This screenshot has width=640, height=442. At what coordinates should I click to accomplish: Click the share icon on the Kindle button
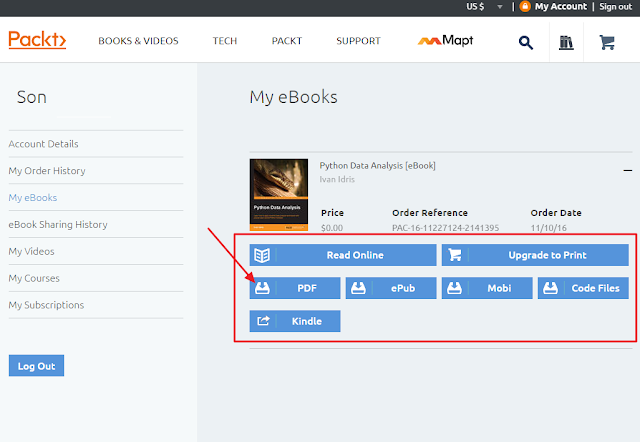tap(263, 321)
